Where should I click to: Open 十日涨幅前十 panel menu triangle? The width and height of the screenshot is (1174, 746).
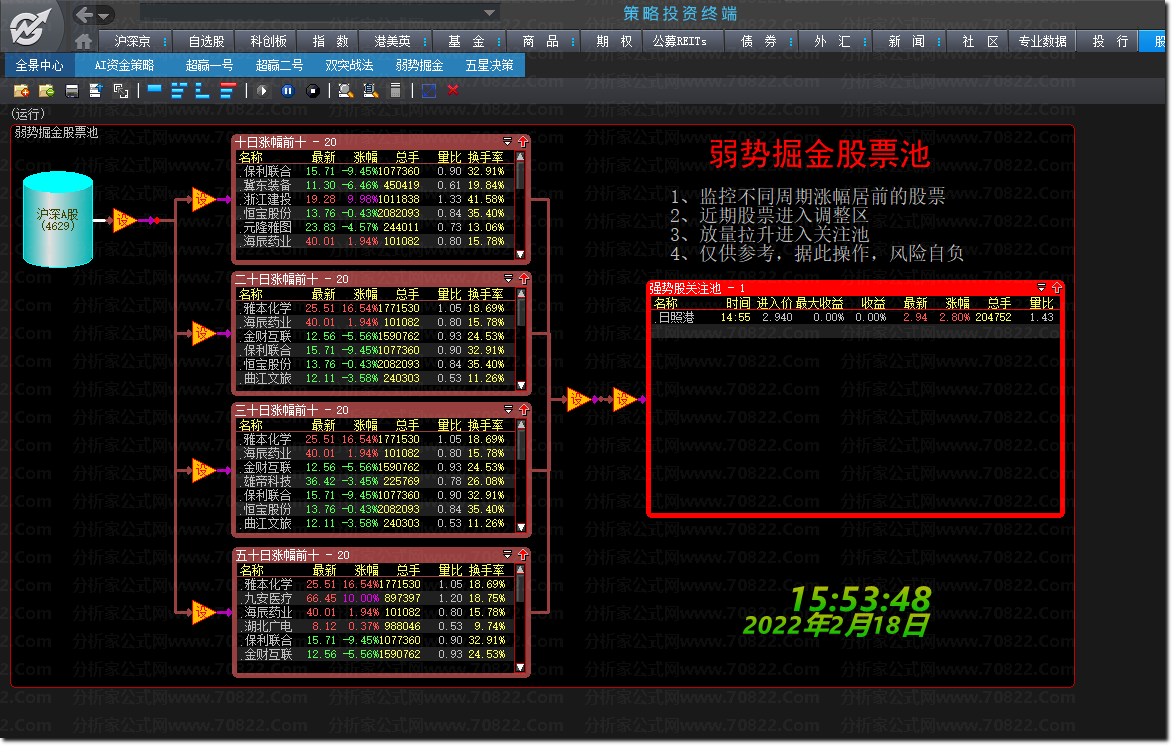[x=508, y=142]
